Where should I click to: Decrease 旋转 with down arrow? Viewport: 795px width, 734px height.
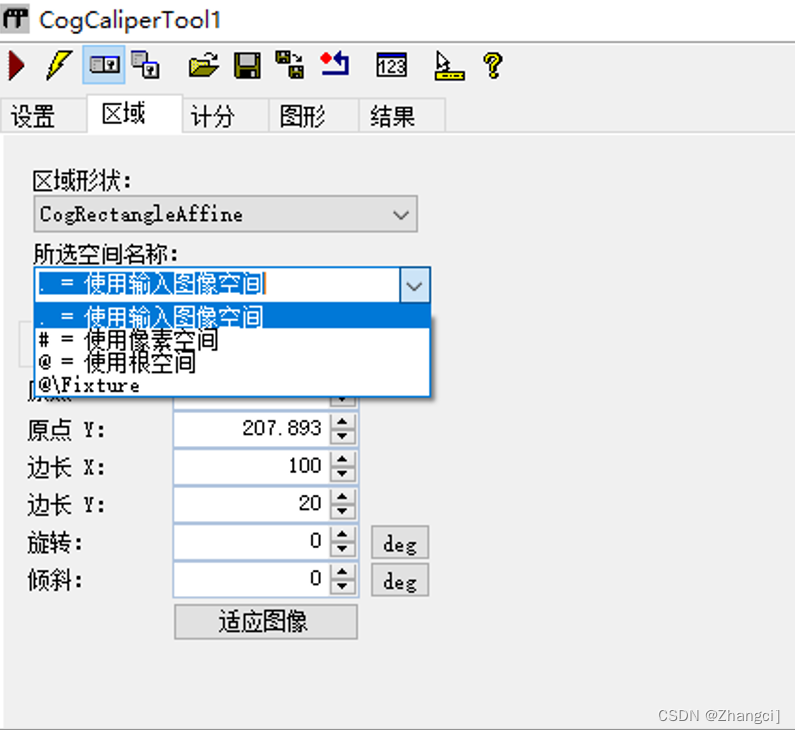pyautogui.click(x=342, y=548)
